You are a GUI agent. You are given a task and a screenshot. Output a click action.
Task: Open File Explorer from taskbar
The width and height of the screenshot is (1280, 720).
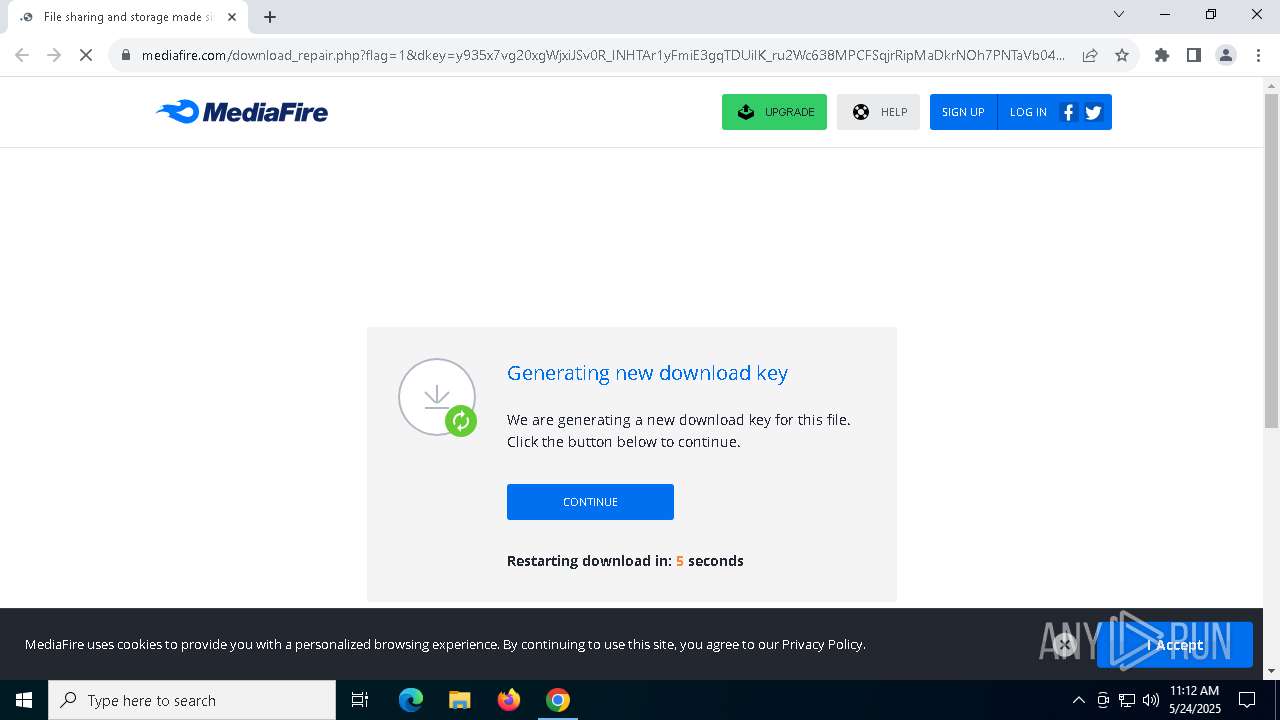click(x=459, y=700)
